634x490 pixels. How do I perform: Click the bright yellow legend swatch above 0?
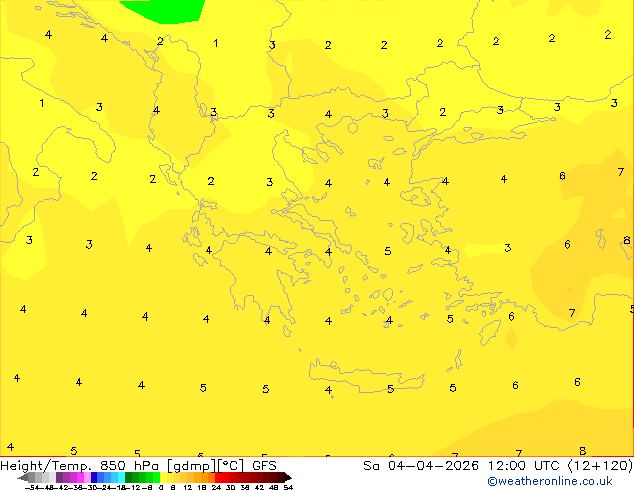click(163, 477)
